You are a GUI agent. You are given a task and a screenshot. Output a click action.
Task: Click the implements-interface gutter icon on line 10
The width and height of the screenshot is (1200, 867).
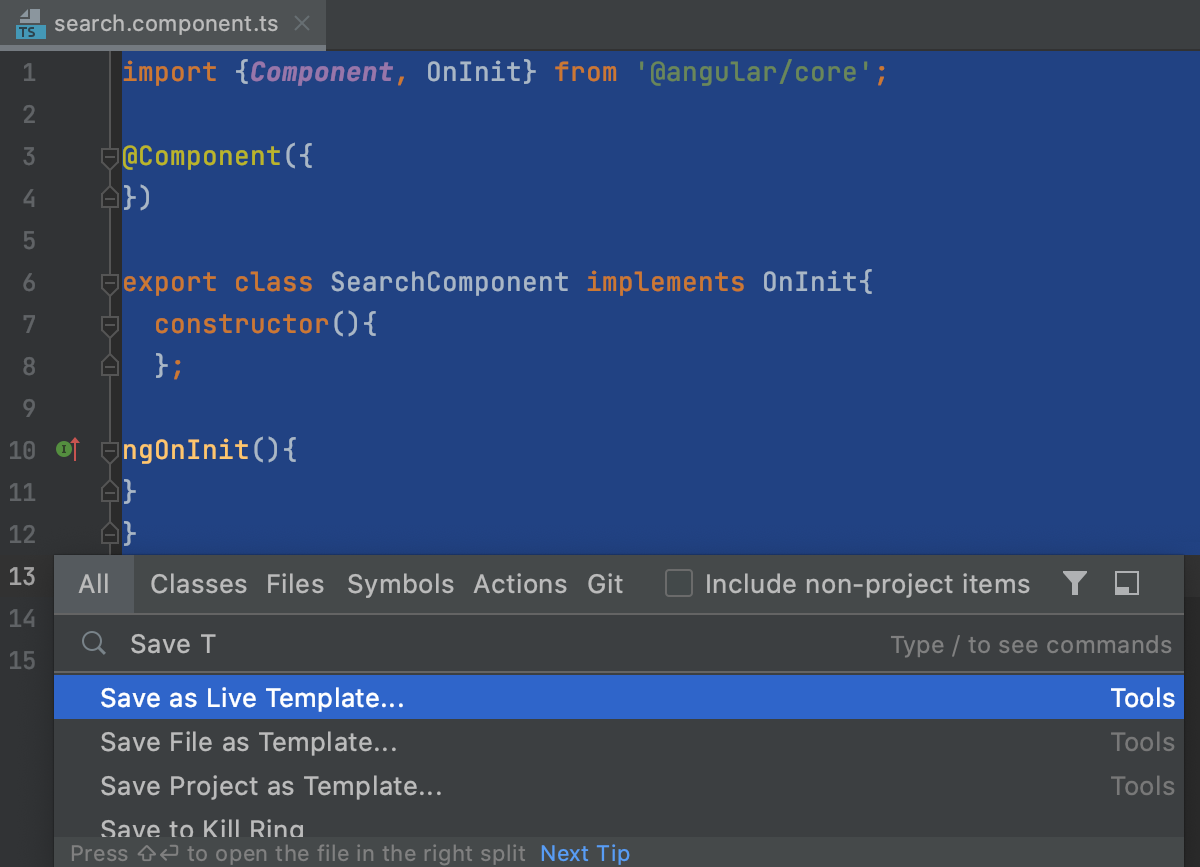coord(67,449)
